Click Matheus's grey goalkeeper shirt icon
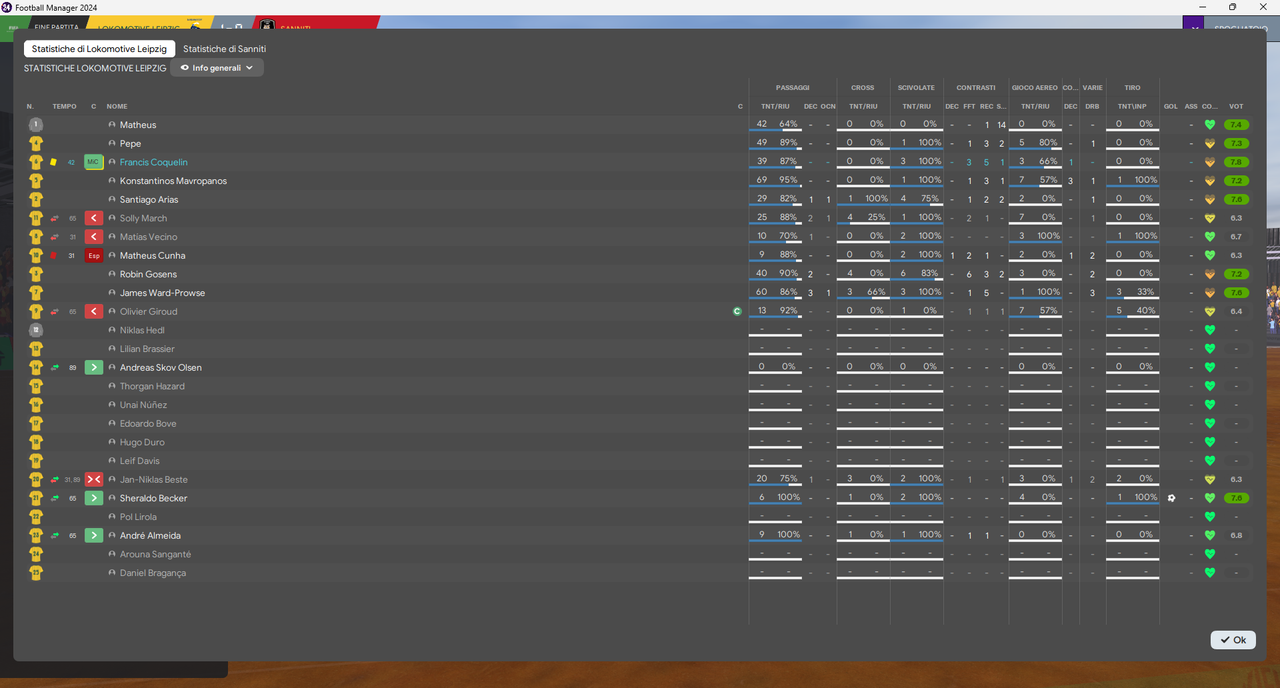The image size is (1280, 688). pos(36,125)
